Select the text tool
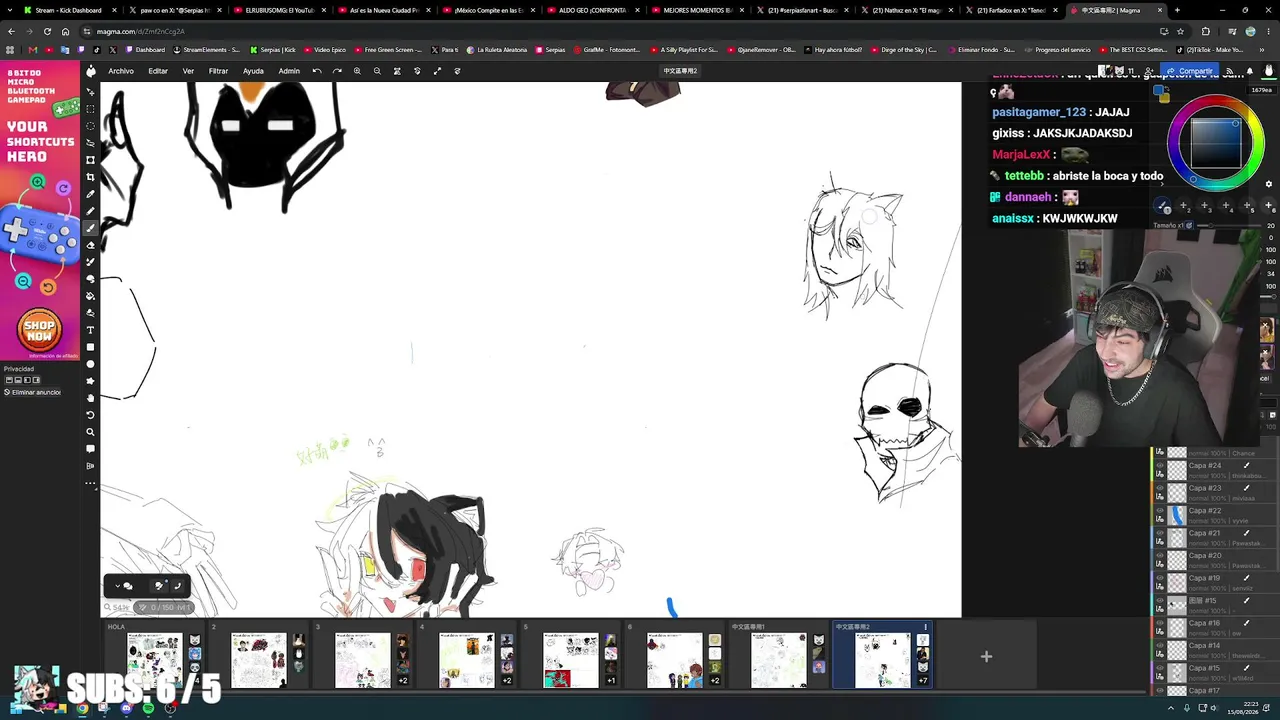Viewport: 1280px width, 720px height. pyautogui.click(x=90, y=330)
